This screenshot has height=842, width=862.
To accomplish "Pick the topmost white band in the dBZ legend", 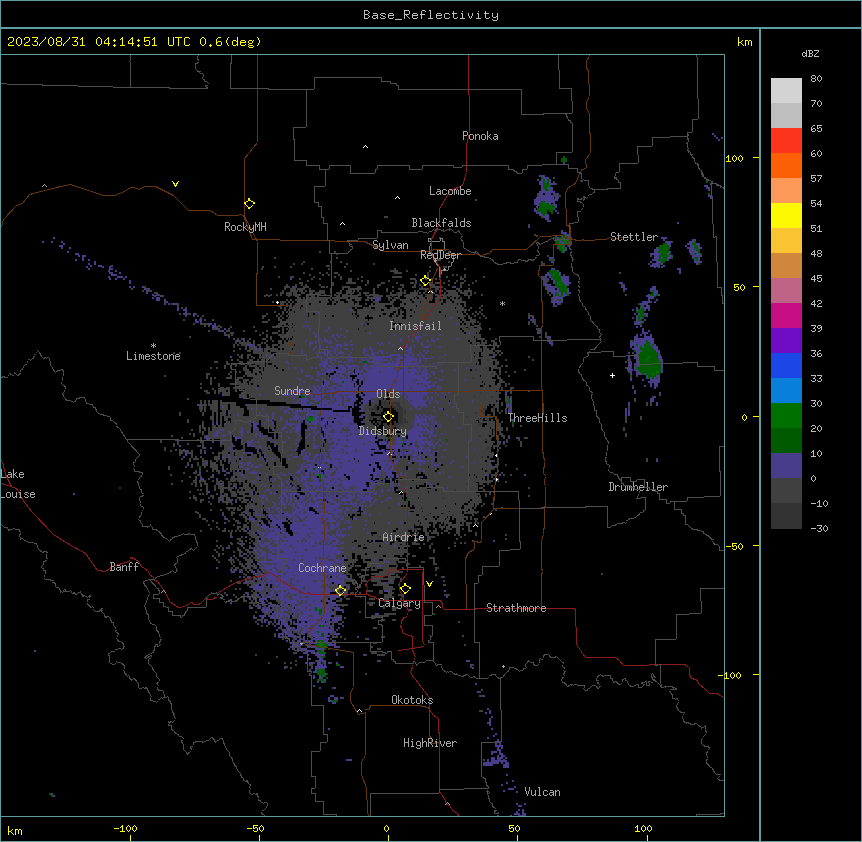I will [786, 91].
